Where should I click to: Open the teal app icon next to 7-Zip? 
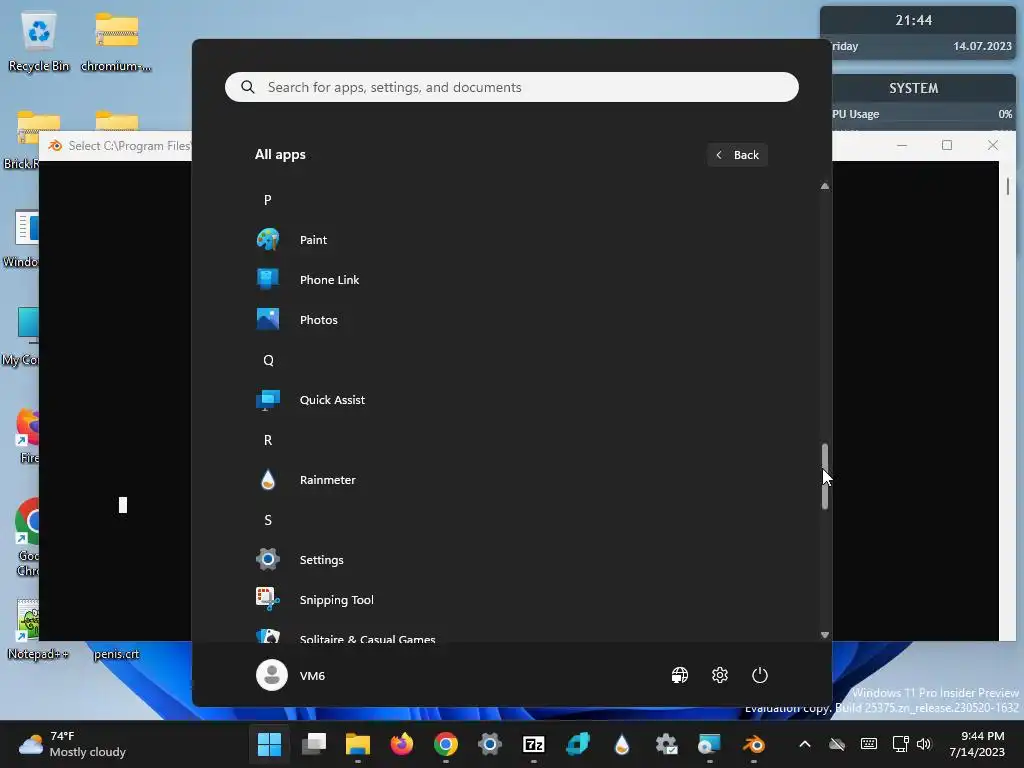pos(578,744)
